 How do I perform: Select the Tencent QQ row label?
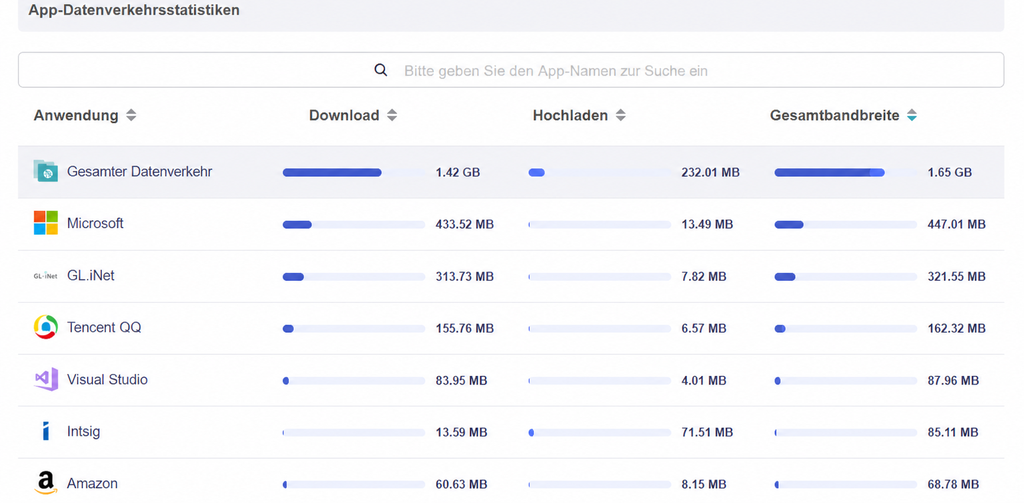coord(104,327)
